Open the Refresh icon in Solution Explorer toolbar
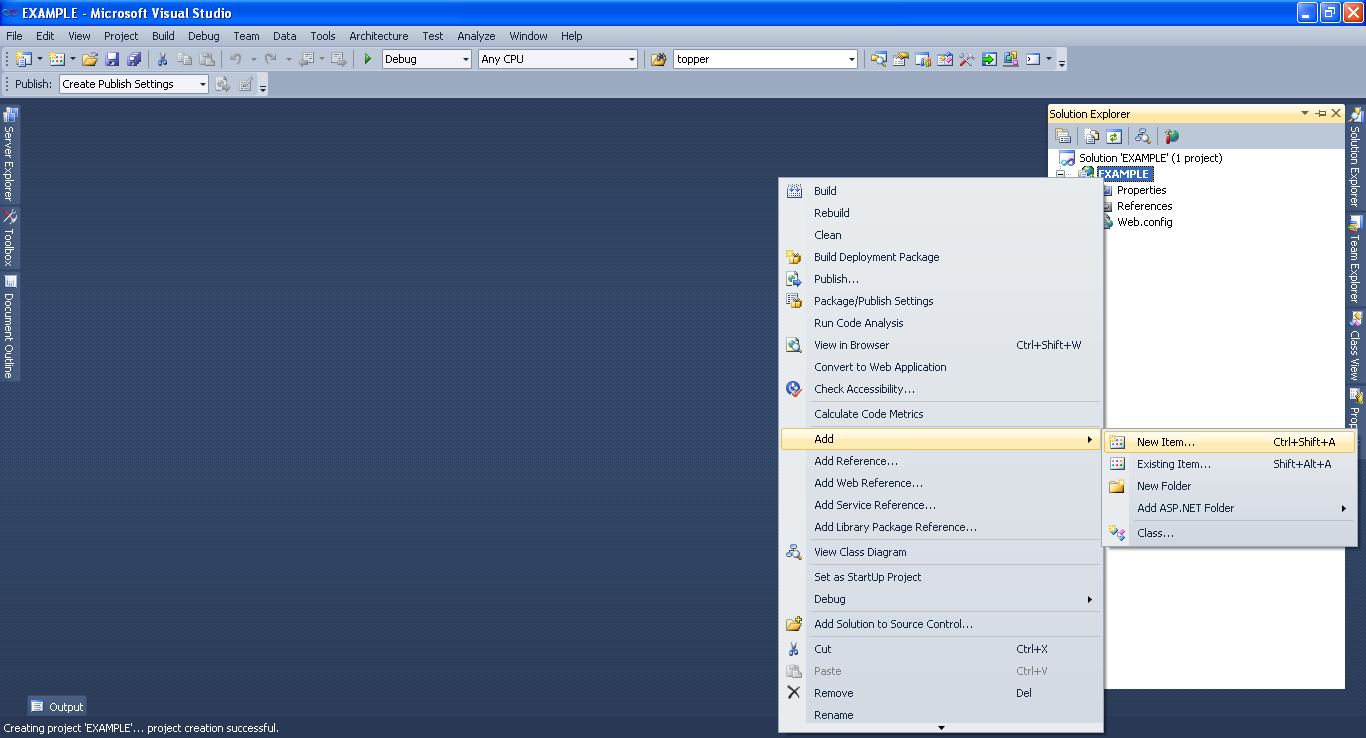The width and height of the screenshot is (1366, 738). (1114, 136)
